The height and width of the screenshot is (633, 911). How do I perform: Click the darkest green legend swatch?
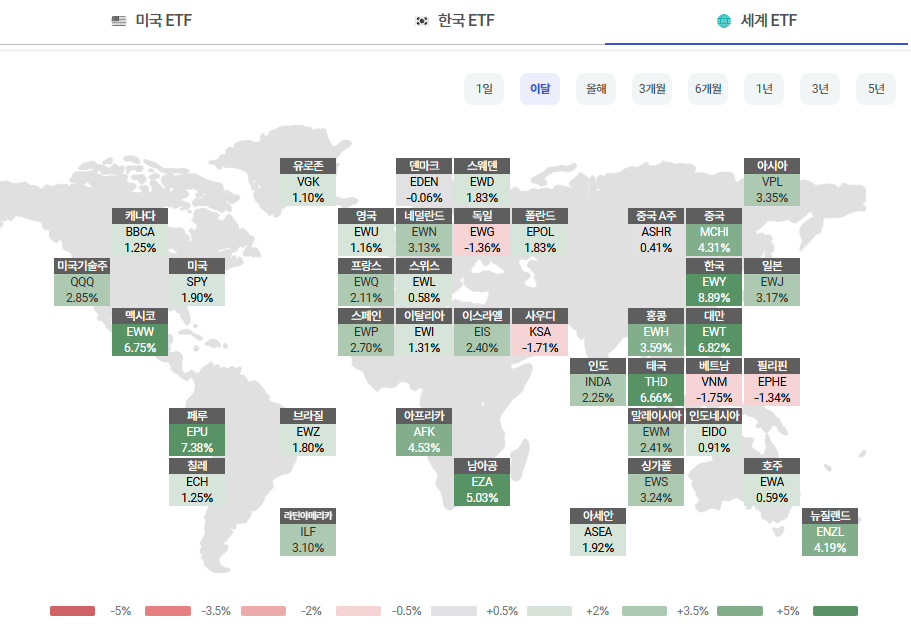[835, 611]
